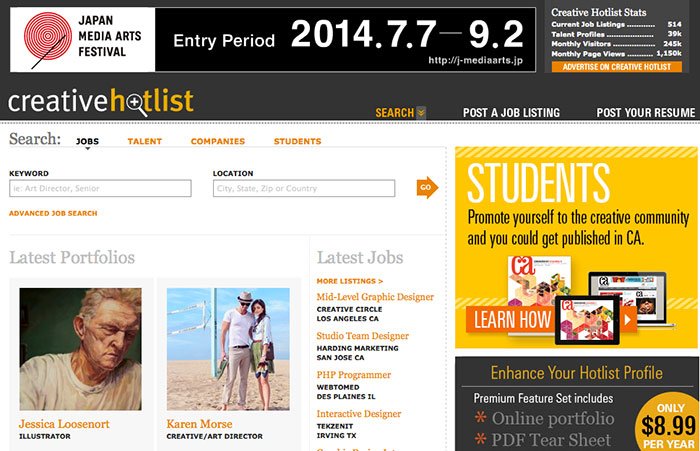Open Karen Morse portfolio beach photo thumbnail
700x451 pixels.
(228, 349)
